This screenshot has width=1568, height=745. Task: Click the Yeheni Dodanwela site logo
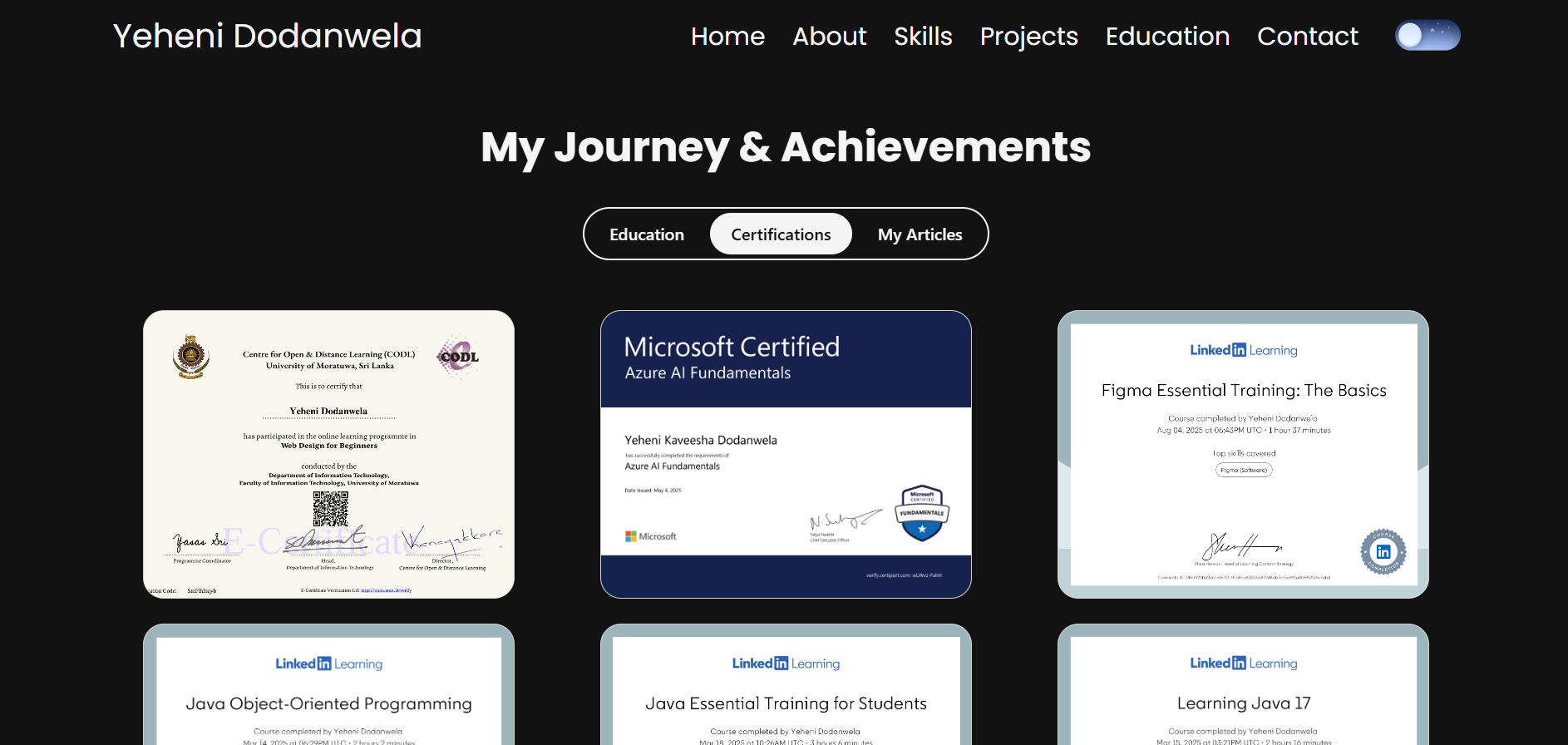(267, 37)
